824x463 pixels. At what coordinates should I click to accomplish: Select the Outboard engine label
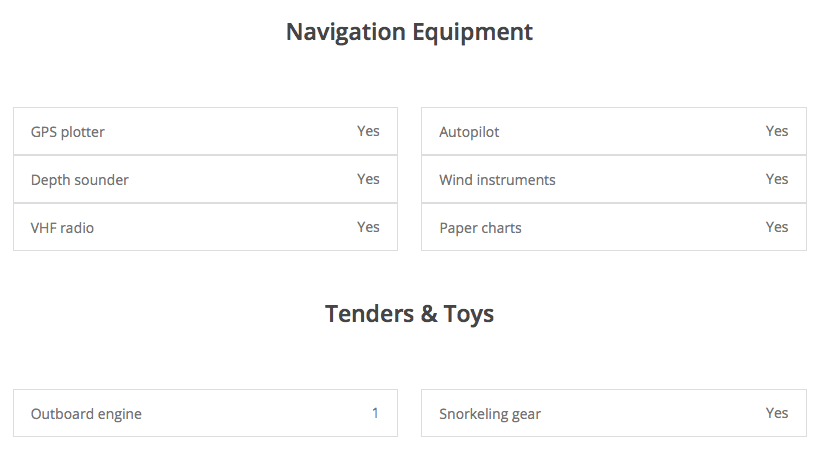(86, 414)
